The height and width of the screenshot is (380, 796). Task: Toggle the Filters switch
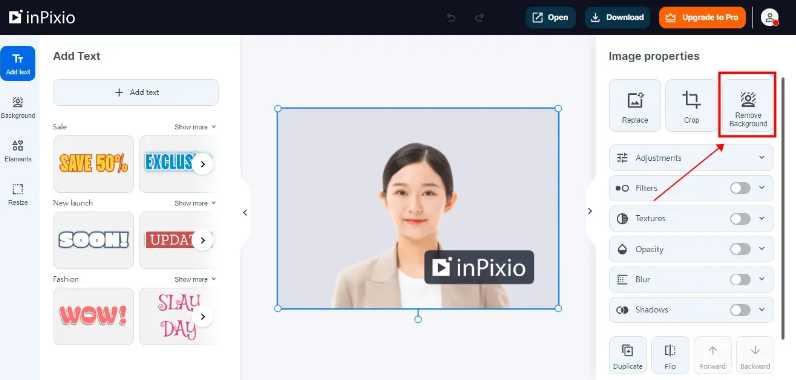click(740, 188)
